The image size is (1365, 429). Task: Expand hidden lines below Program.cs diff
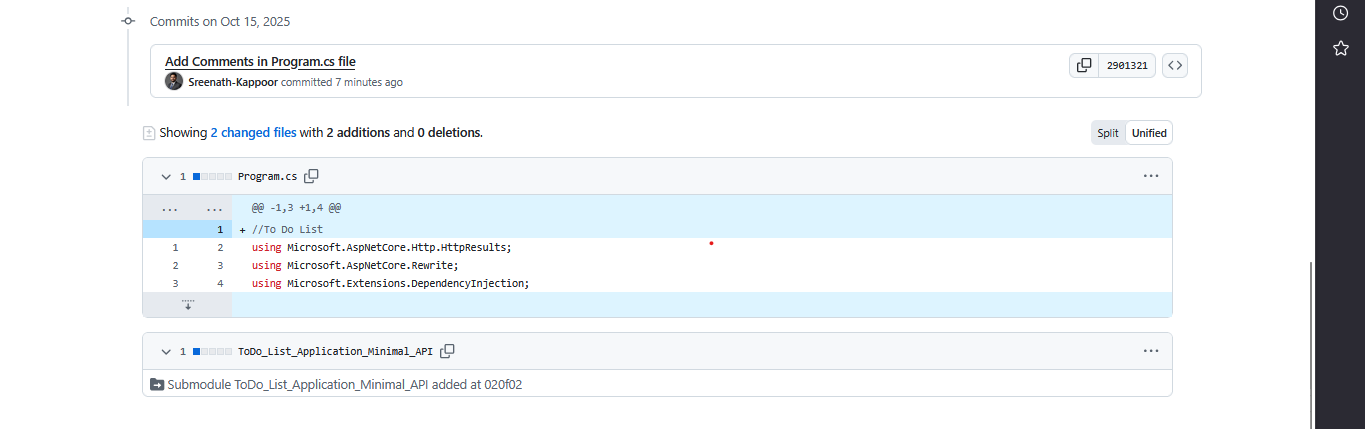click(x=187, y=304)
